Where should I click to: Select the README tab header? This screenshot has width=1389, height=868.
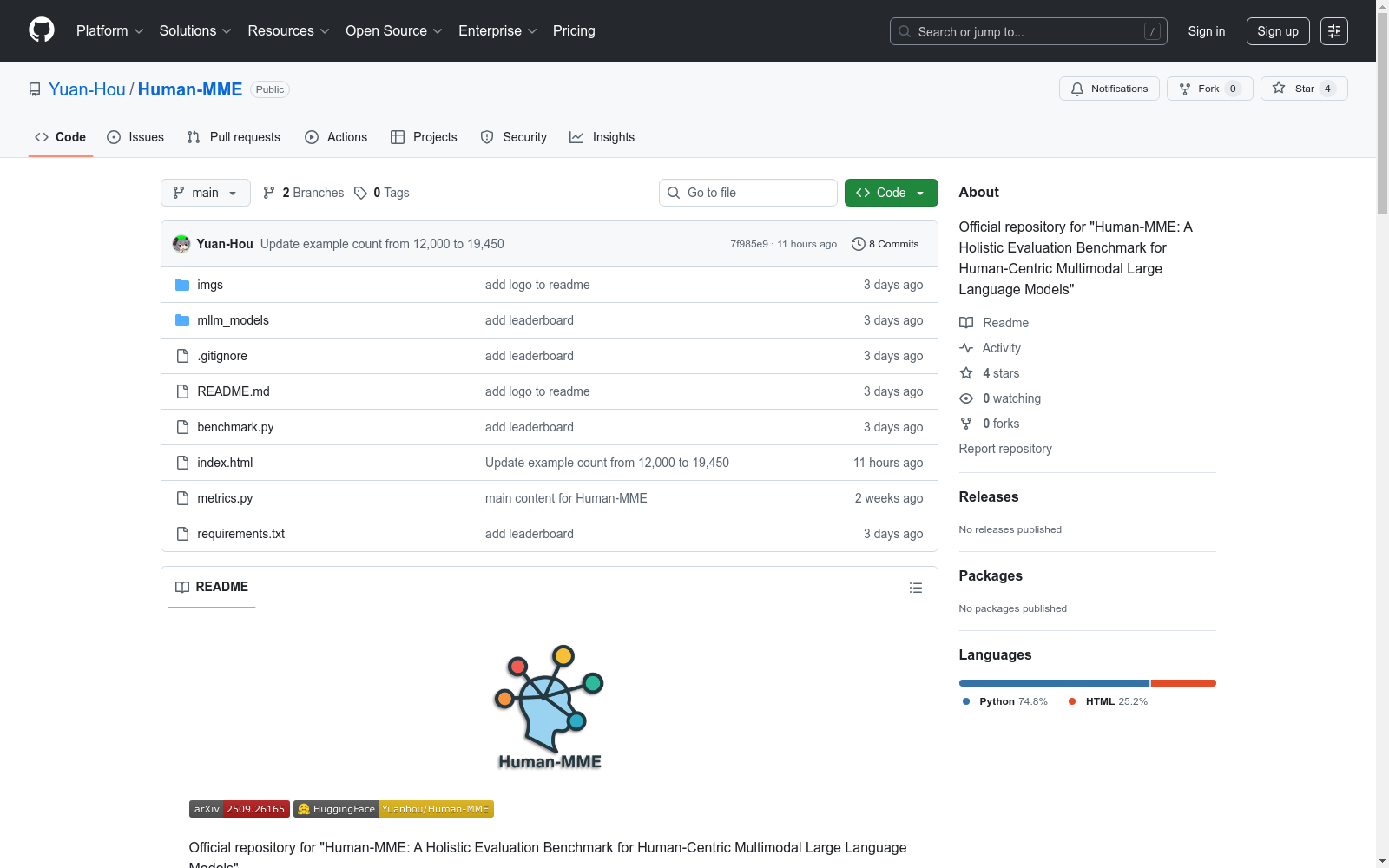212,587
